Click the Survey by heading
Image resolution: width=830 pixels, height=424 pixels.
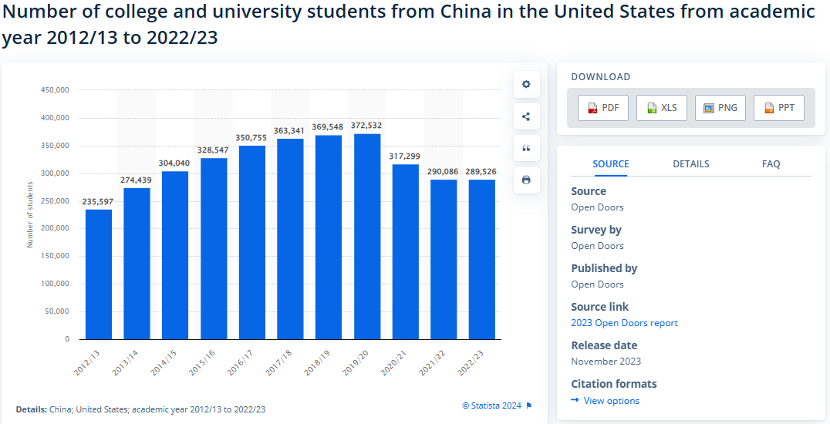pyautogui.click(x=596, y=230)
